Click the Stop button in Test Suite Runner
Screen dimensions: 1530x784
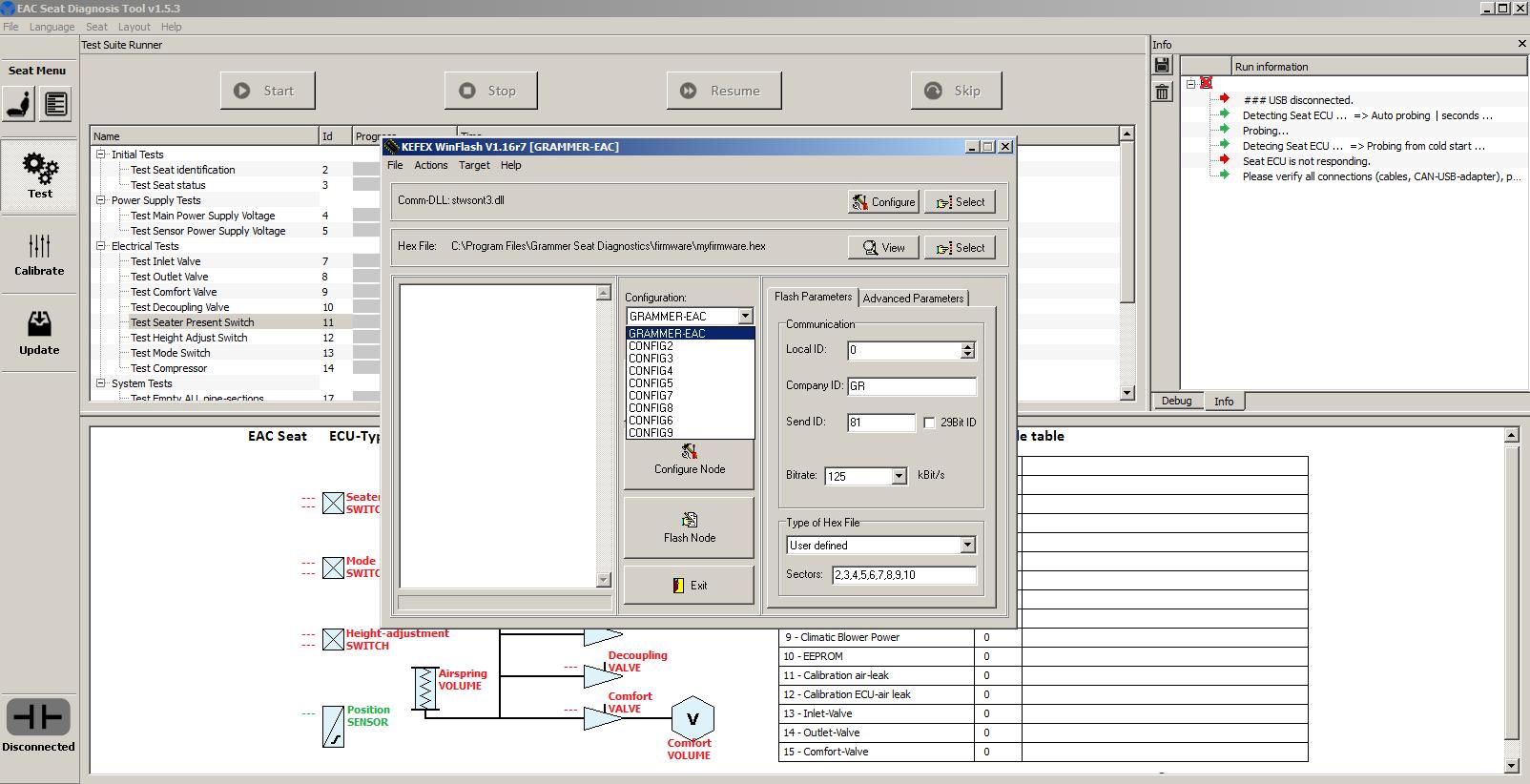(490, 91)
